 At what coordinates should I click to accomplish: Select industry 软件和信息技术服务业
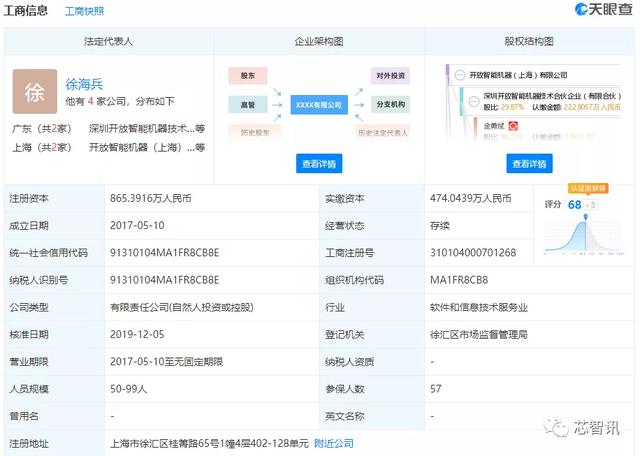479,307
